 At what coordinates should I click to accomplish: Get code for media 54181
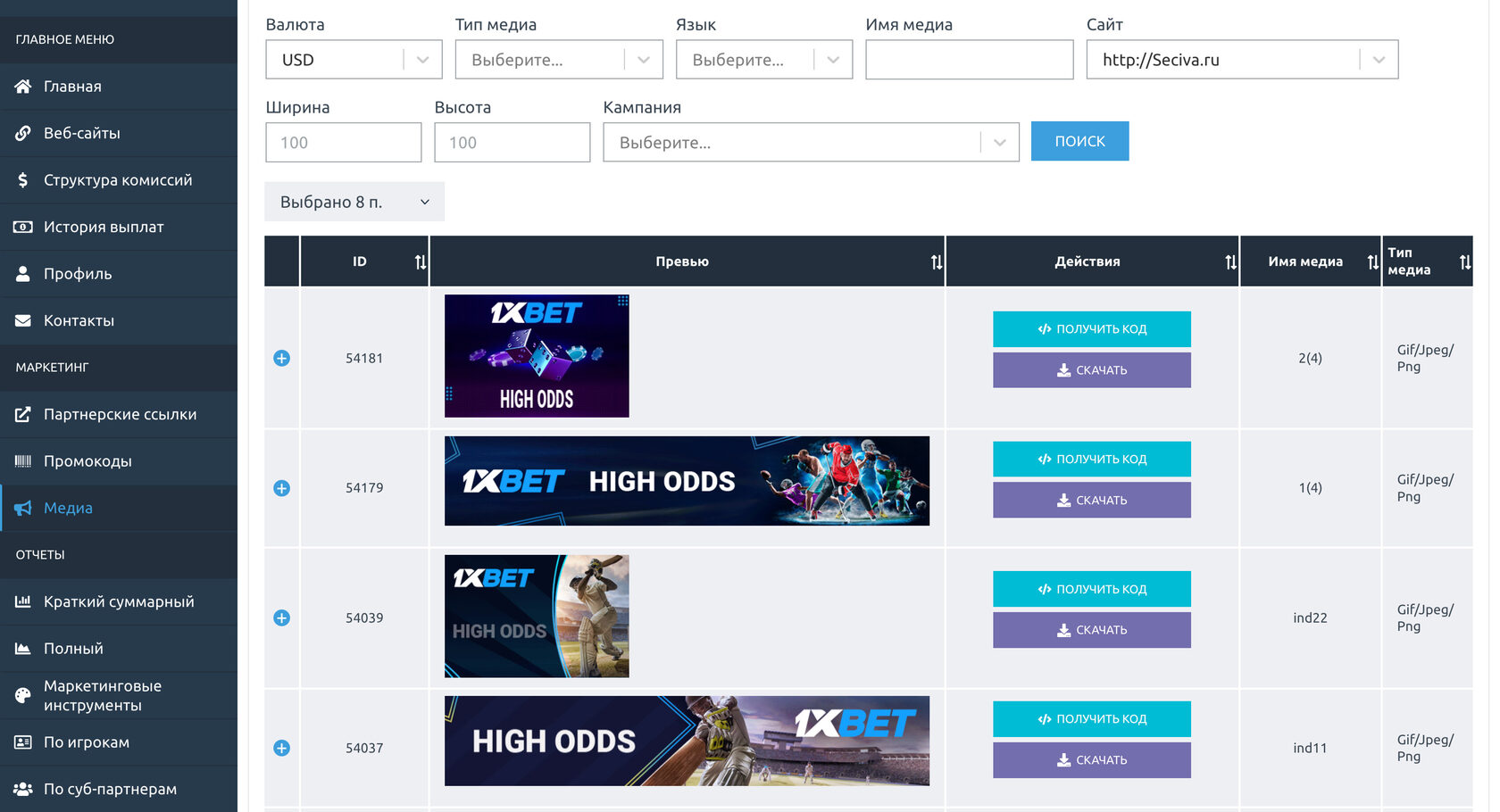tap(1091, 329)
